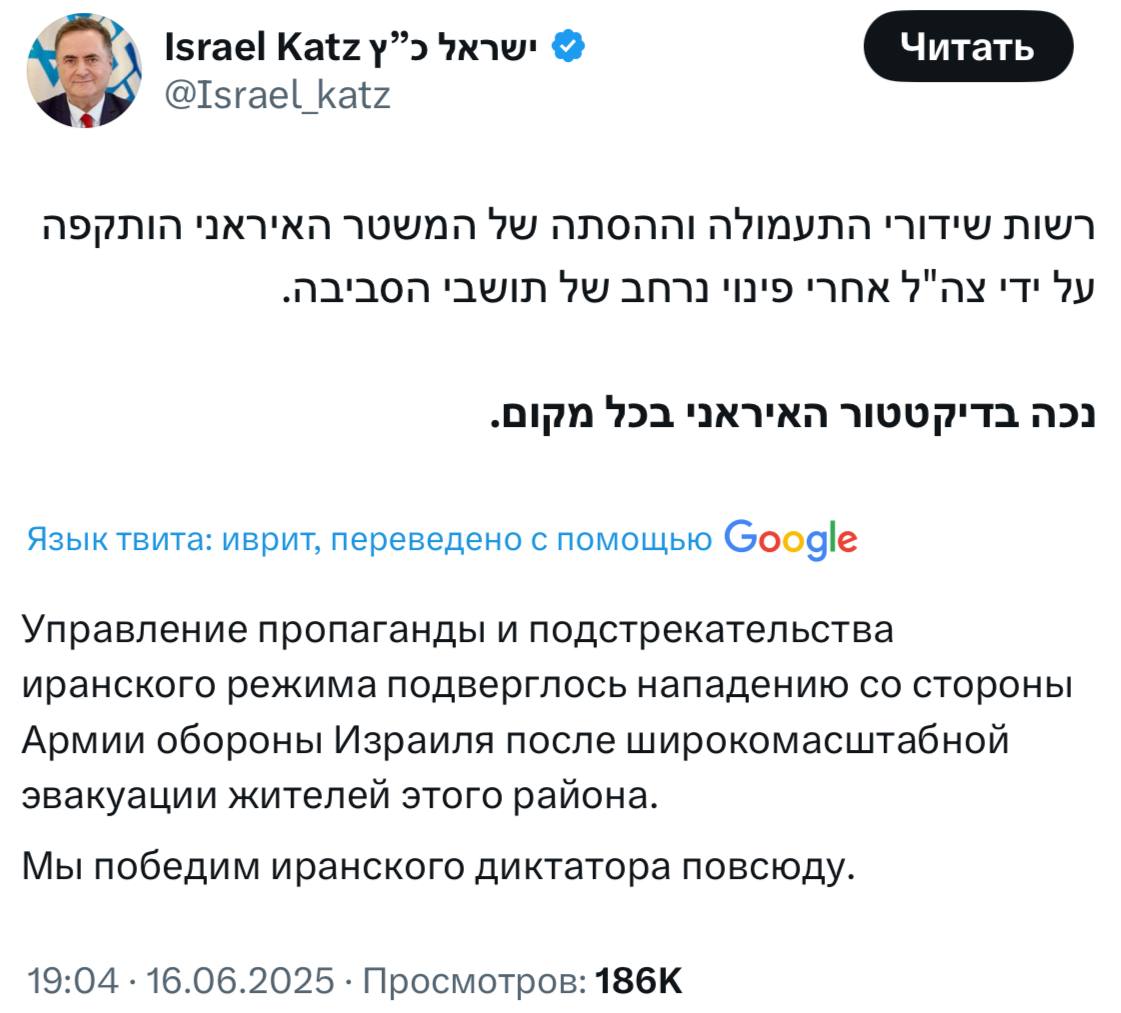
Task: Click the Google logo
Action: 790,539
